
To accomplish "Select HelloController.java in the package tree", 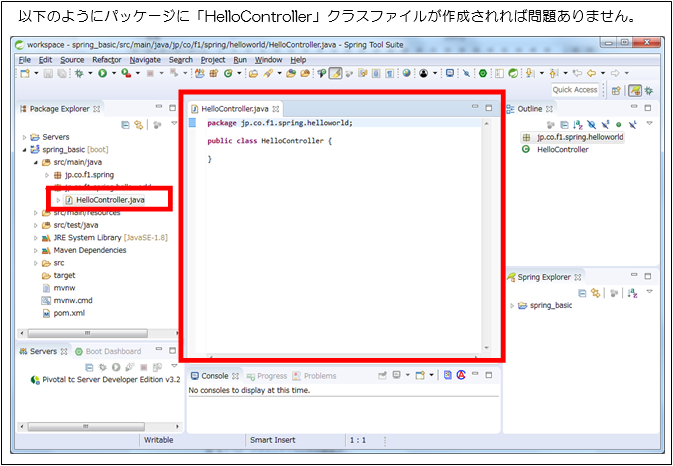I will pyautogui.click(x=110, y=200).
